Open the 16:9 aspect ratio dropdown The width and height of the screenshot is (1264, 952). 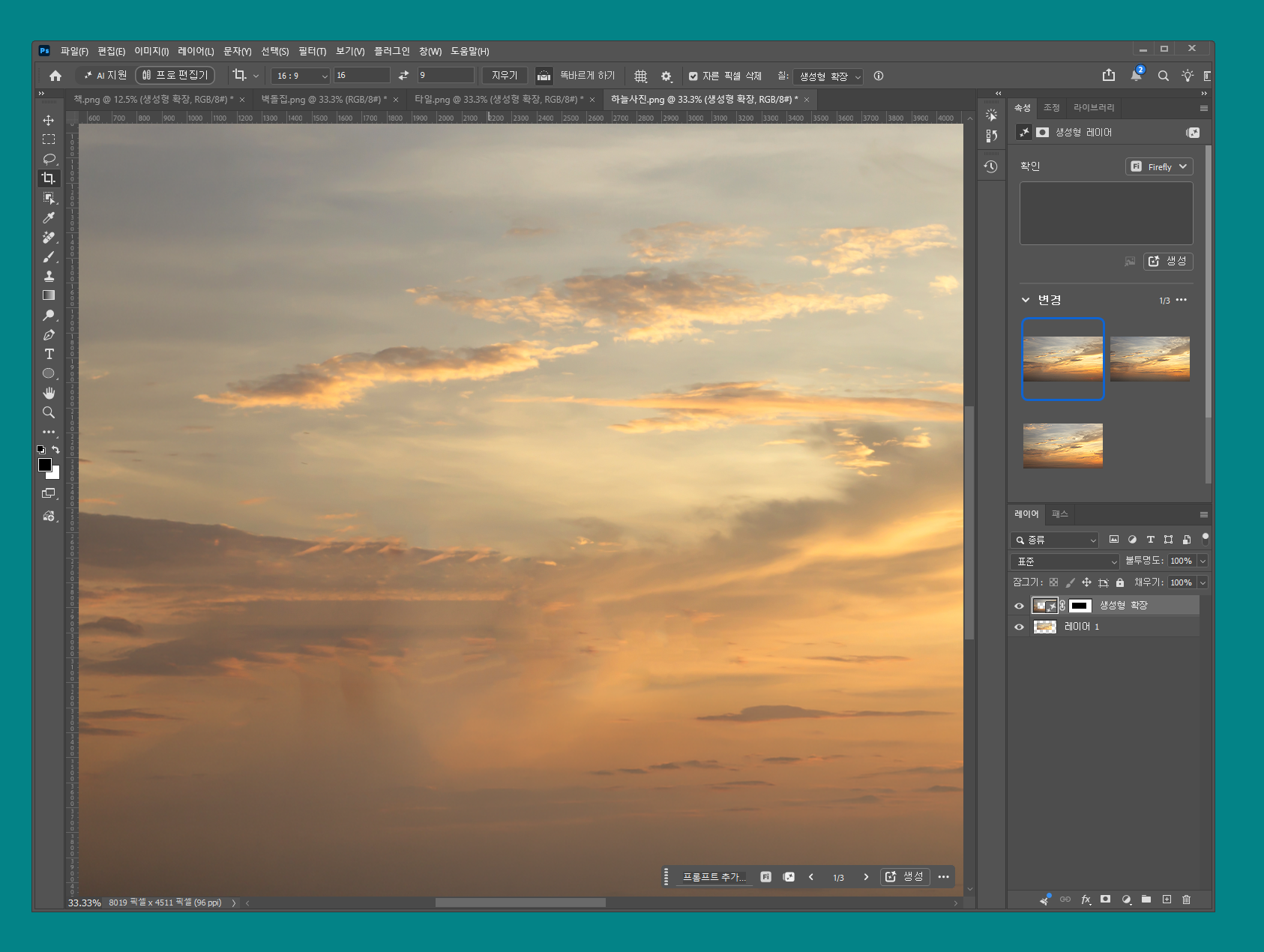point(301,76)
